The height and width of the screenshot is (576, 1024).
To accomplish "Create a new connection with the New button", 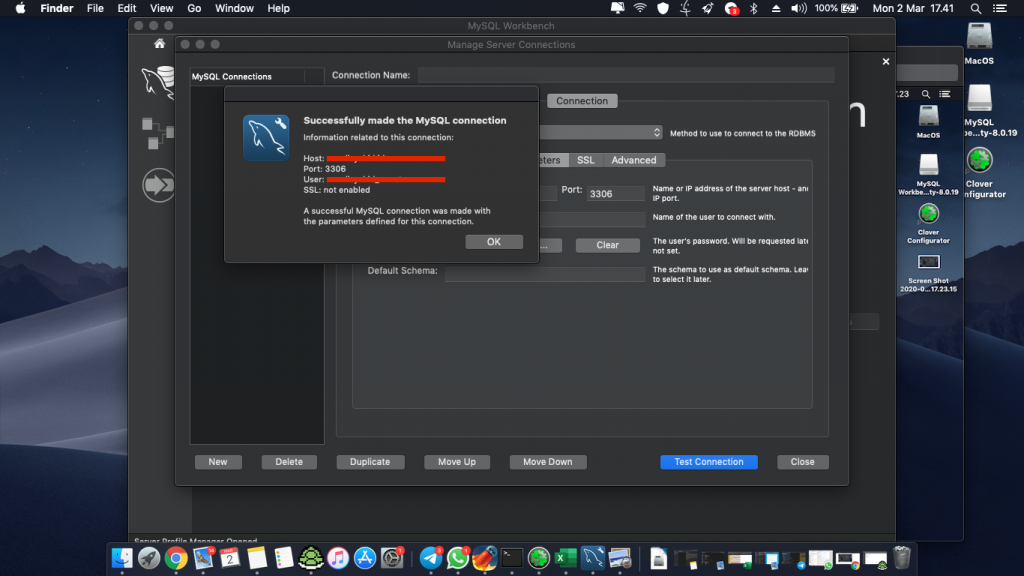I will click(218, 461).
